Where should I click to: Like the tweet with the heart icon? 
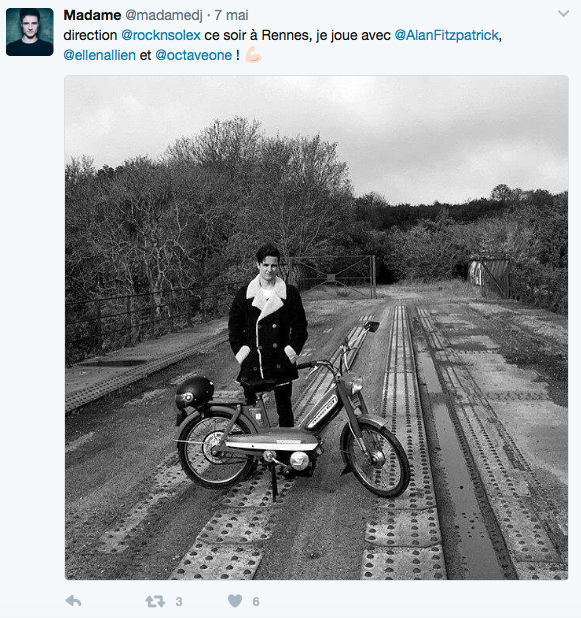click(x=235, y=601)
